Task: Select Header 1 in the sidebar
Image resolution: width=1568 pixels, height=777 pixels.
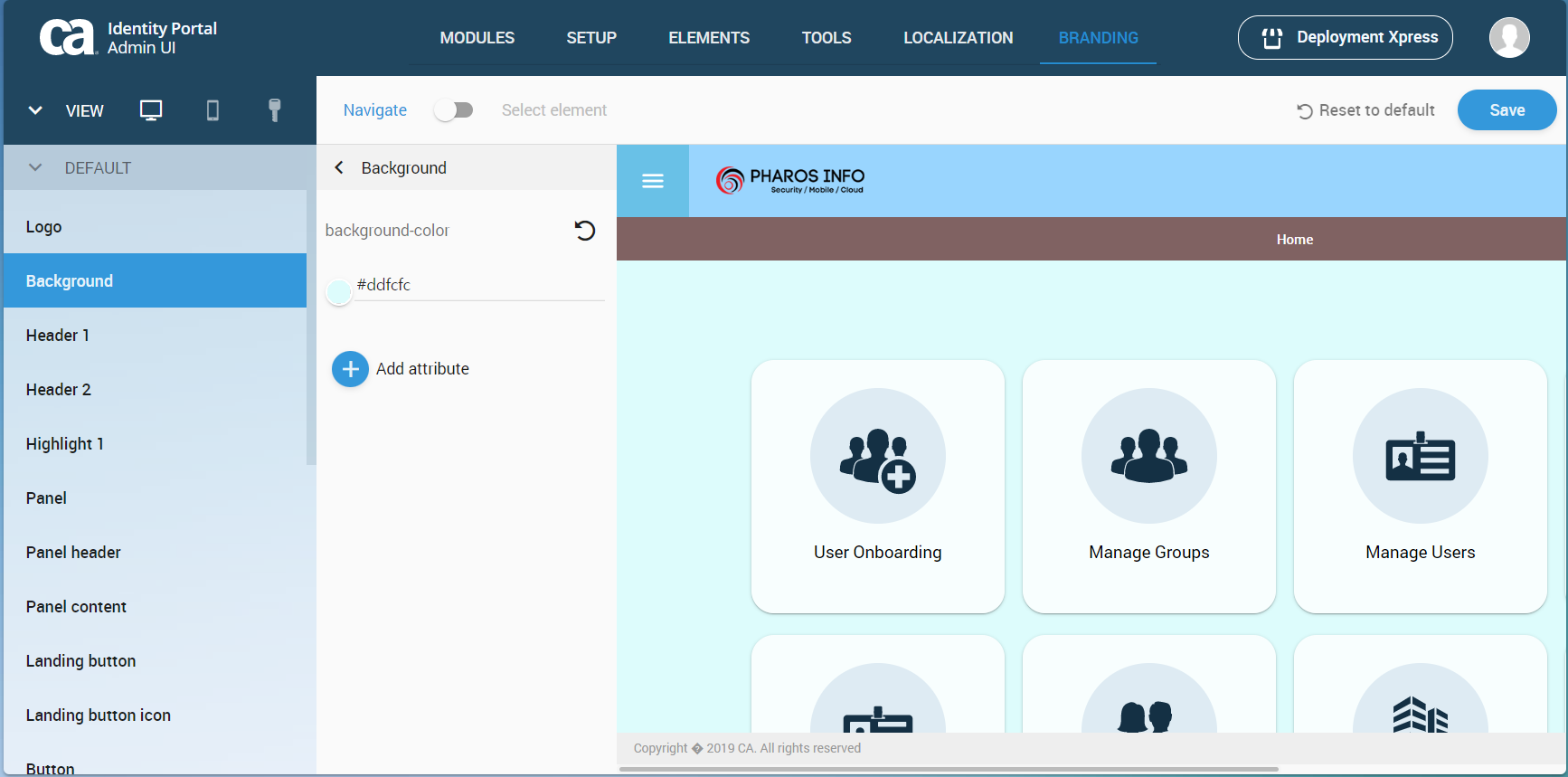Action: 156,336
